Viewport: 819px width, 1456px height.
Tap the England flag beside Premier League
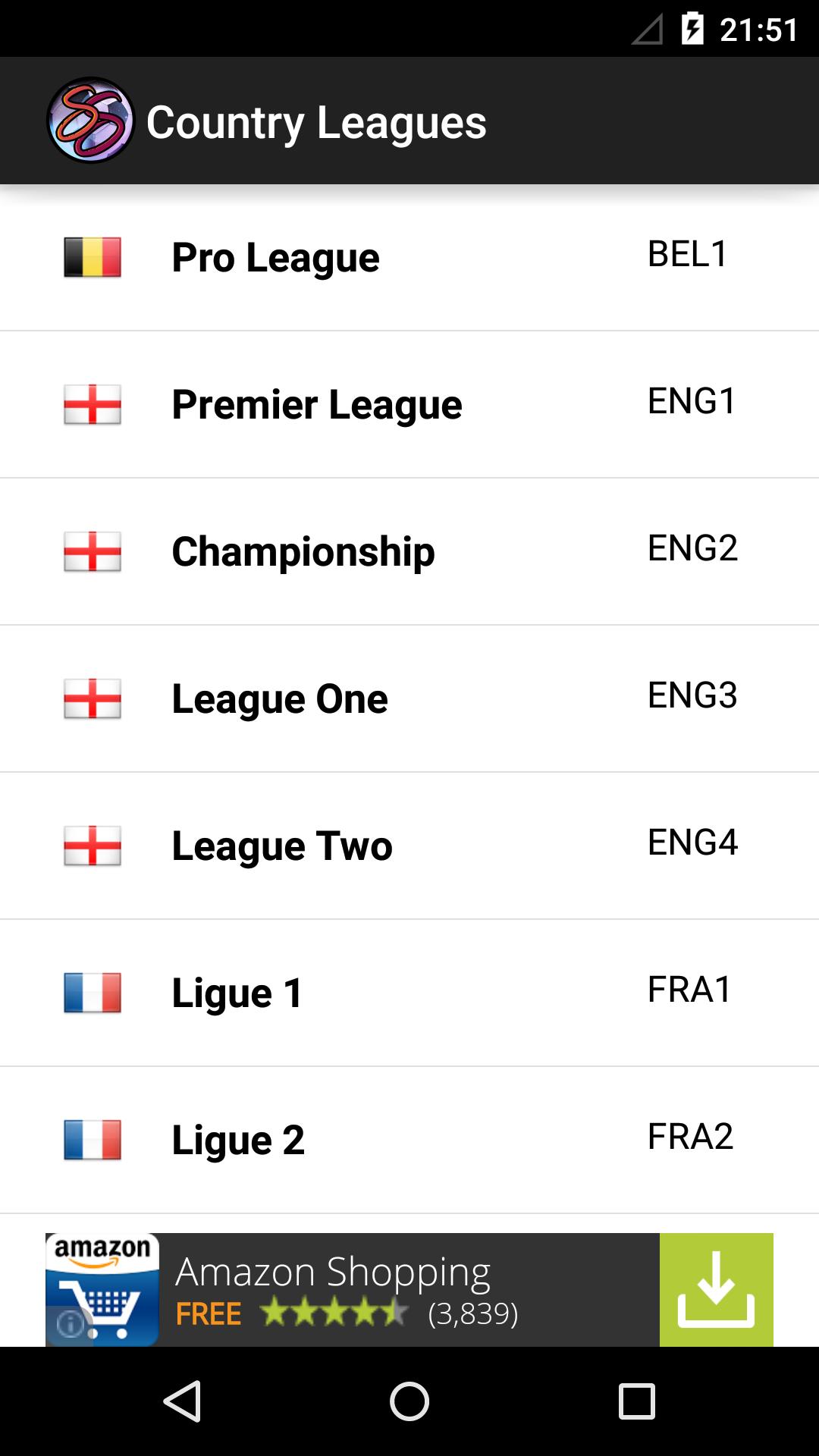93,404
